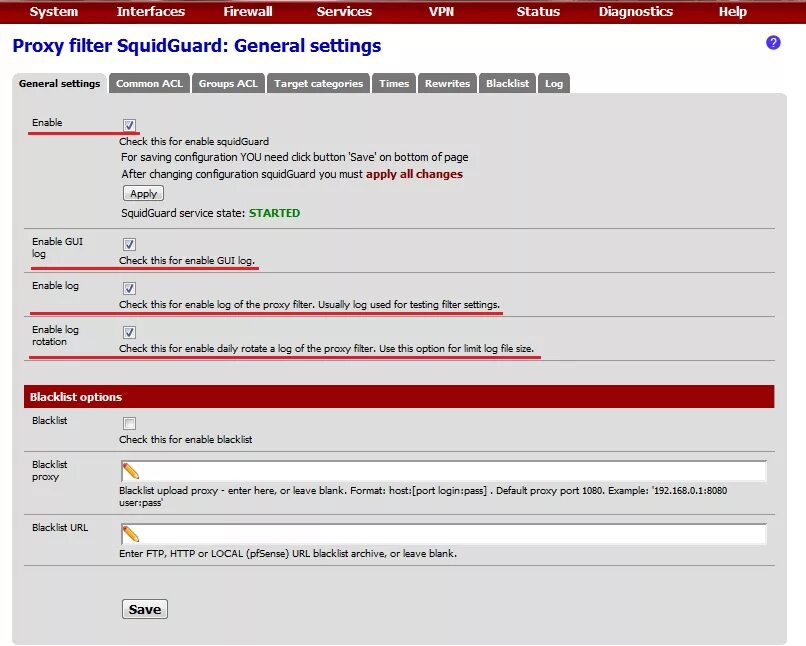Click 'Check this for enable log of the proxy filter' text
Image resolution: width=806 pixels, height=646 pixels.
[x=309, y=305]
